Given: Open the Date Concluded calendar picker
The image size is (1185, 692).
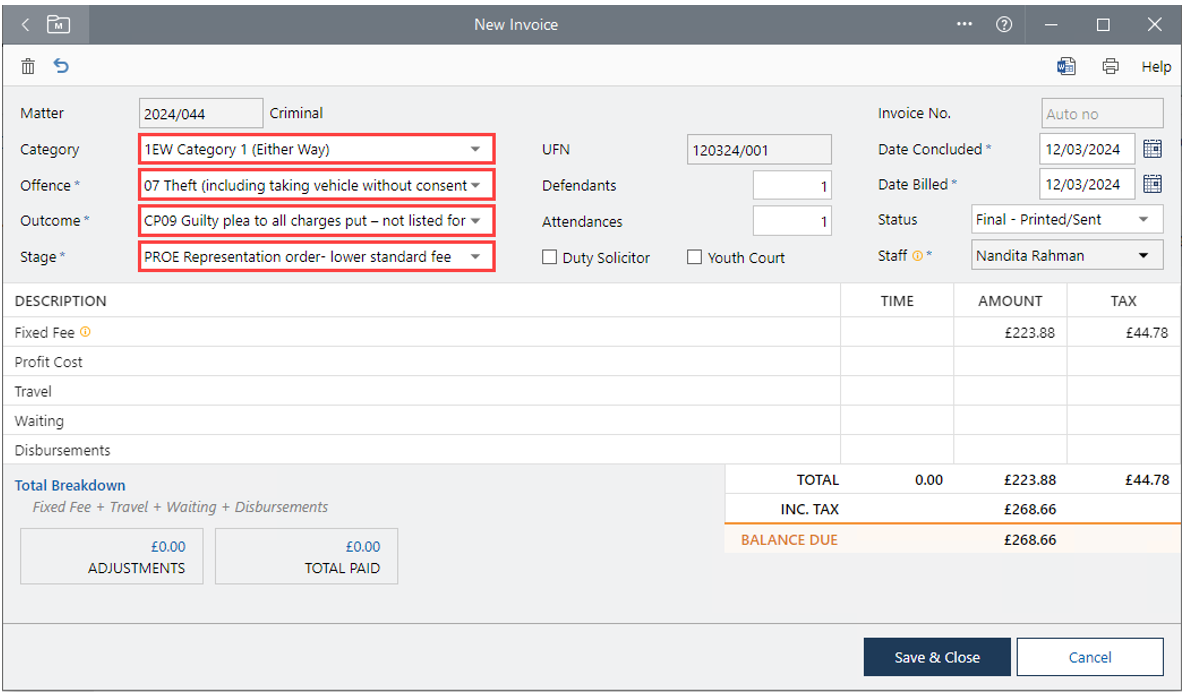Looking at the screenshot, I should coord(1152,149).
